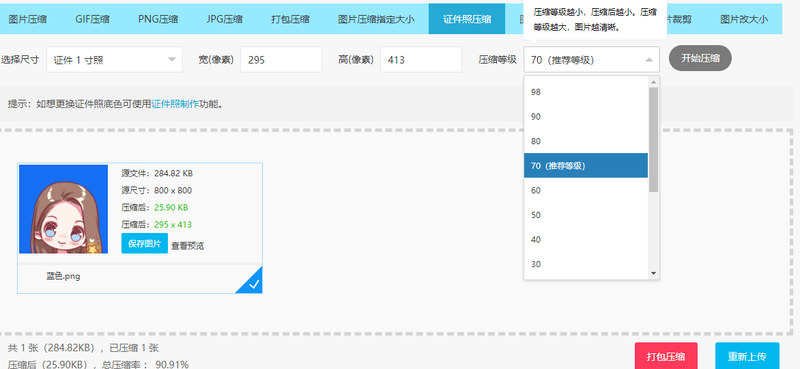
Task: Click the 保存图片 button
Action: [144, 243]
